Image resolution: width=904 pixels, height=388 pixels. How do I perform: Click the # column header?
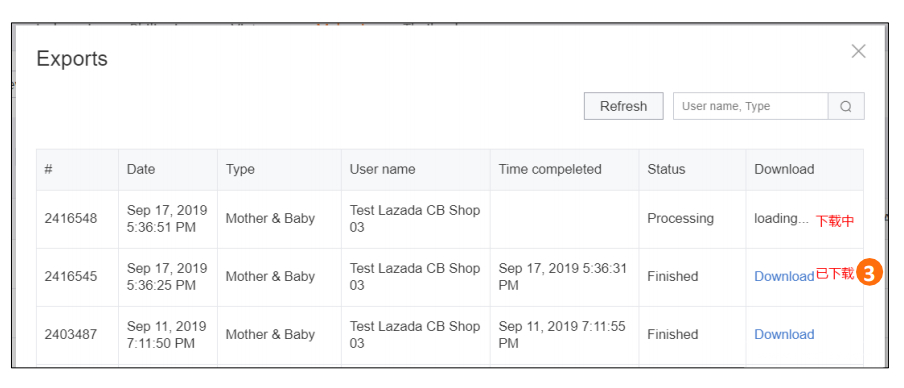pos(48,169)
